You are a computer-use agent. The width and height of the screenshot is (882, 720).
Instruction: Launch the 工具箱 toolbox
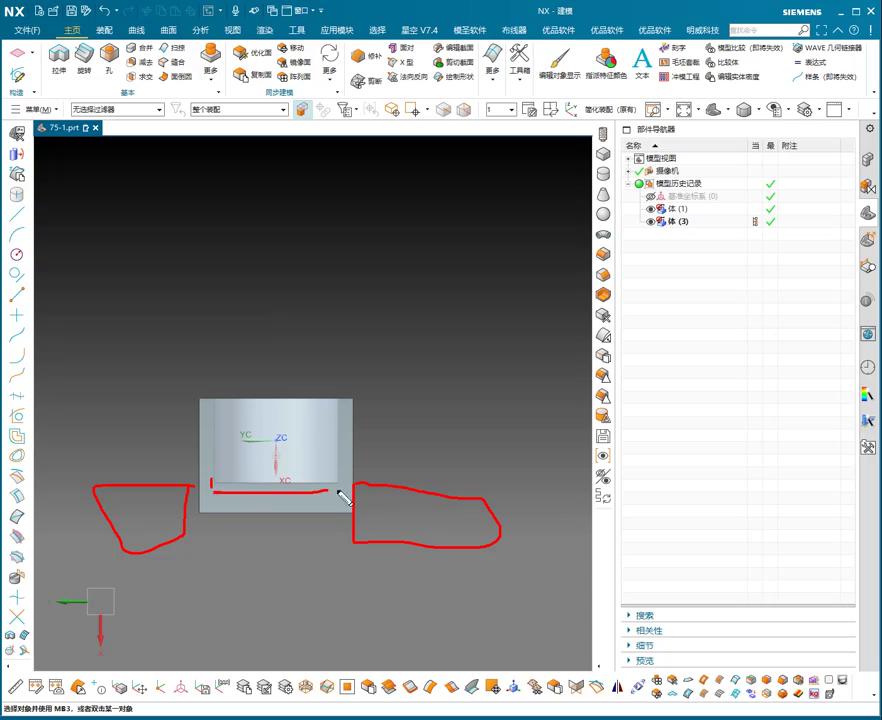coord(519,58)
